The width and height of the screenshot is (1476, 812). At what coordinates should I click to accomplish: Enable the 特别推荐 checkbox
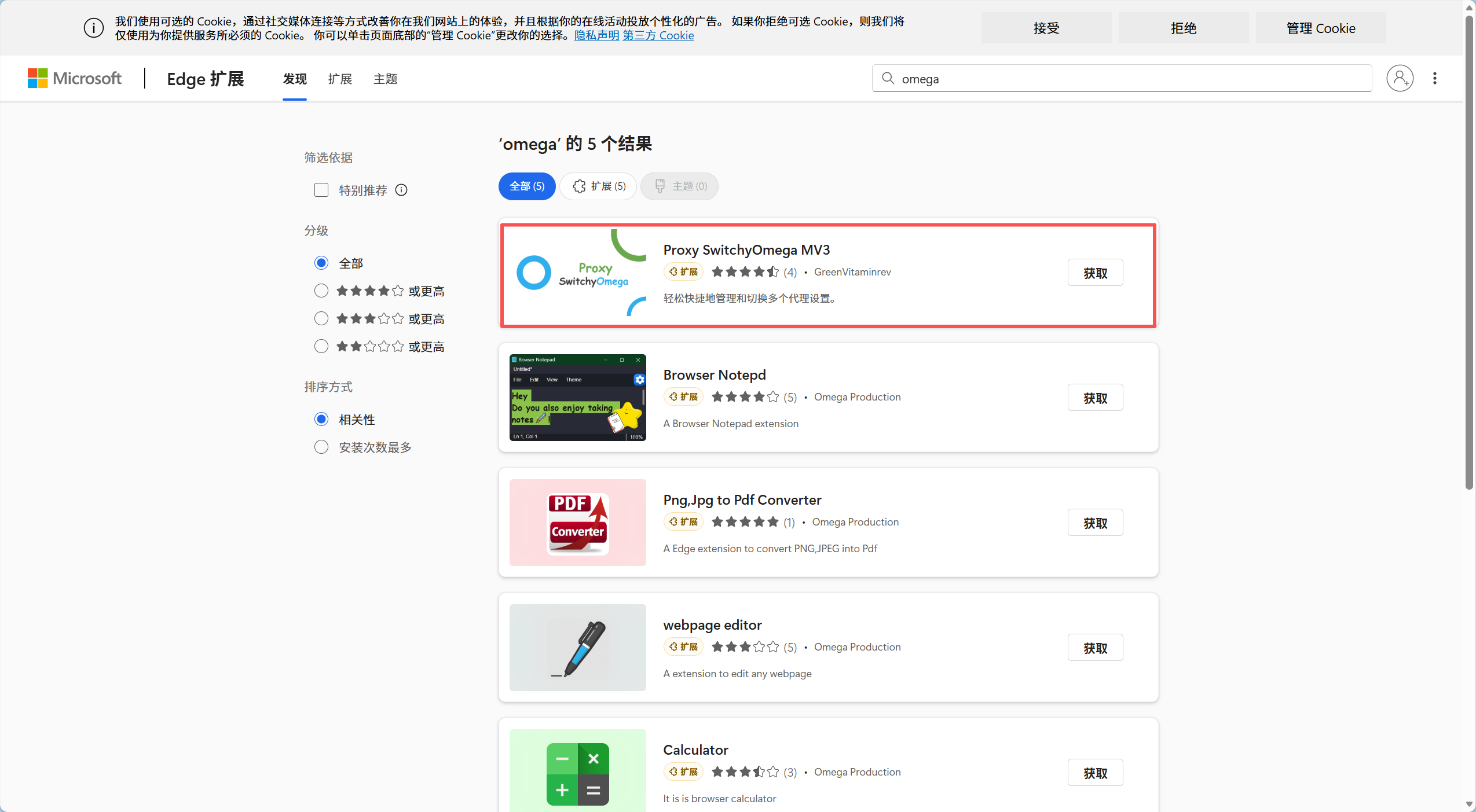coord(321,190)
